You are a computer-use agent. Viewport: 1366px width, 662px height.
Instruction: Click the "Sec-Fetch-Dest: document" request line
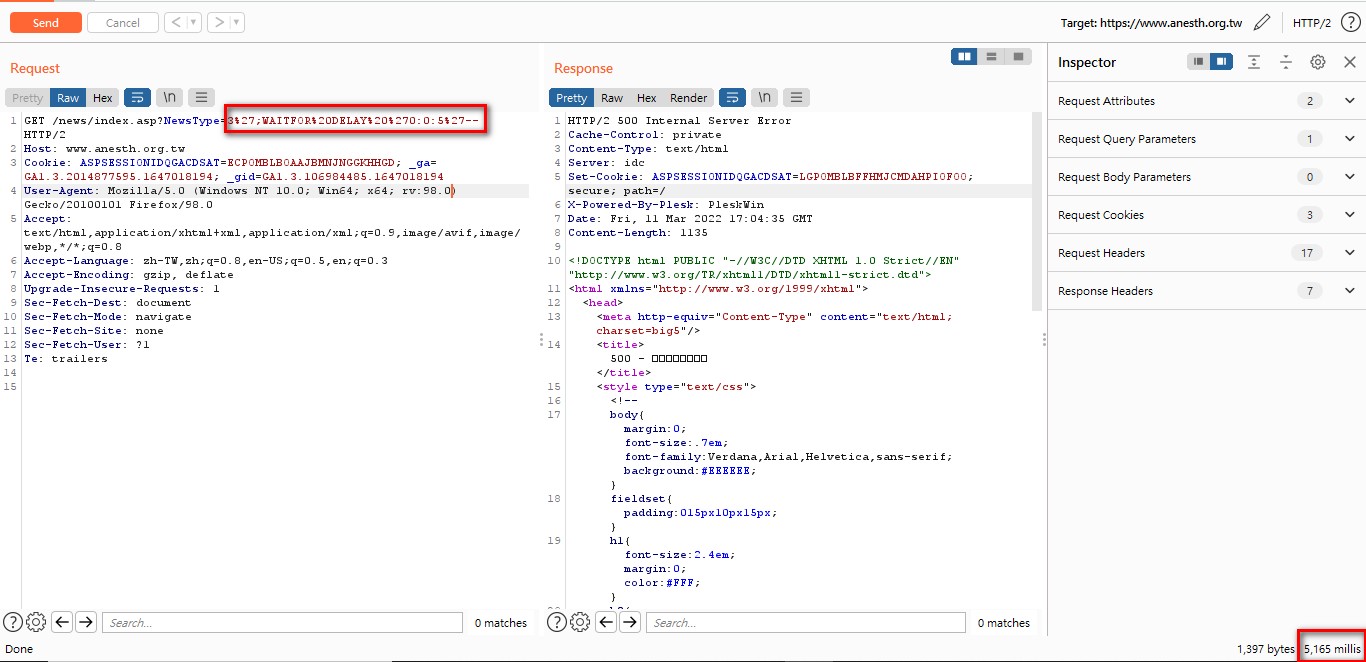coord(107,302)
